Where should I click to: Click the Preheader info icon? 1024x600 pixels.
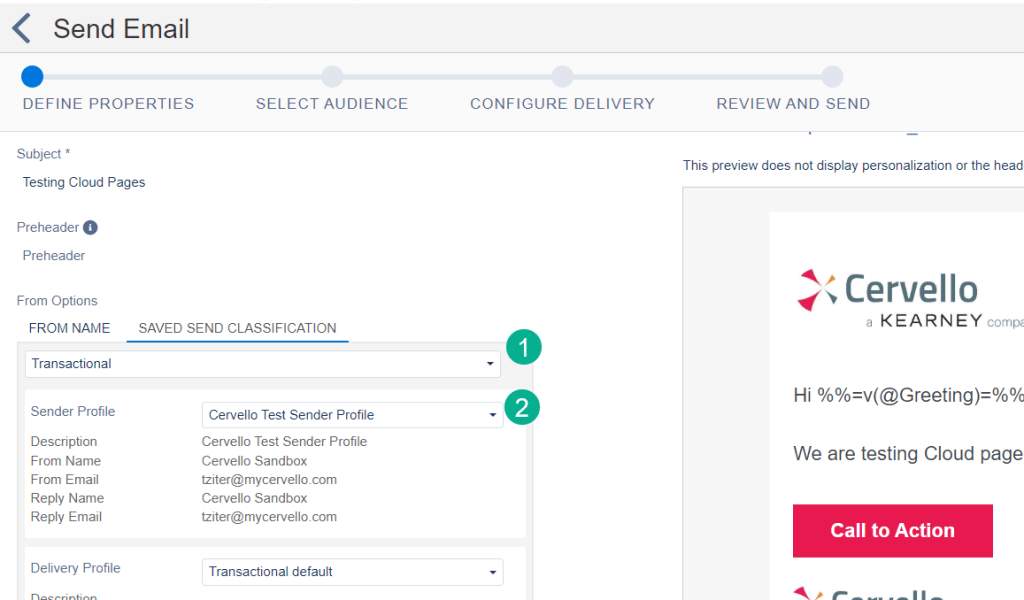90,228
